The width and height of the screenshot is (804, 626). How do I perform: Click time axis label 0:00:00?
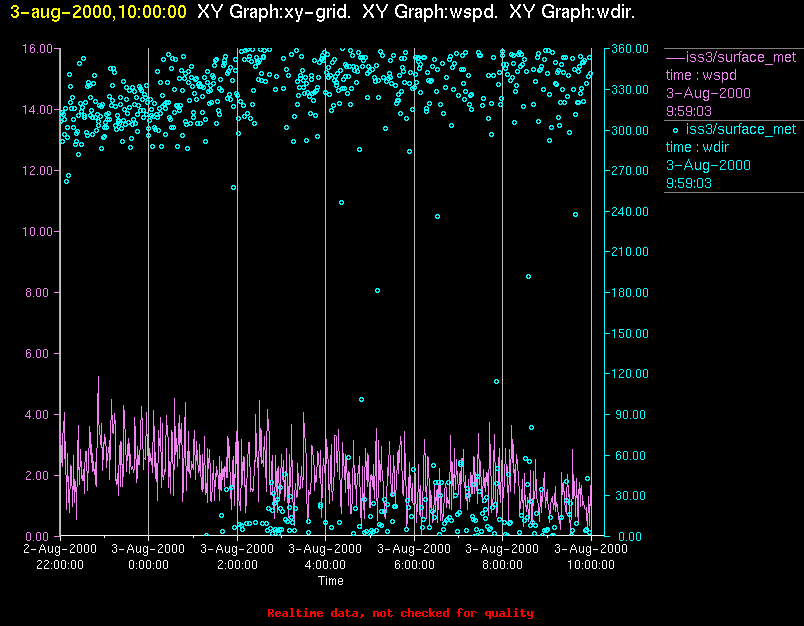click(x=148, y=564)
